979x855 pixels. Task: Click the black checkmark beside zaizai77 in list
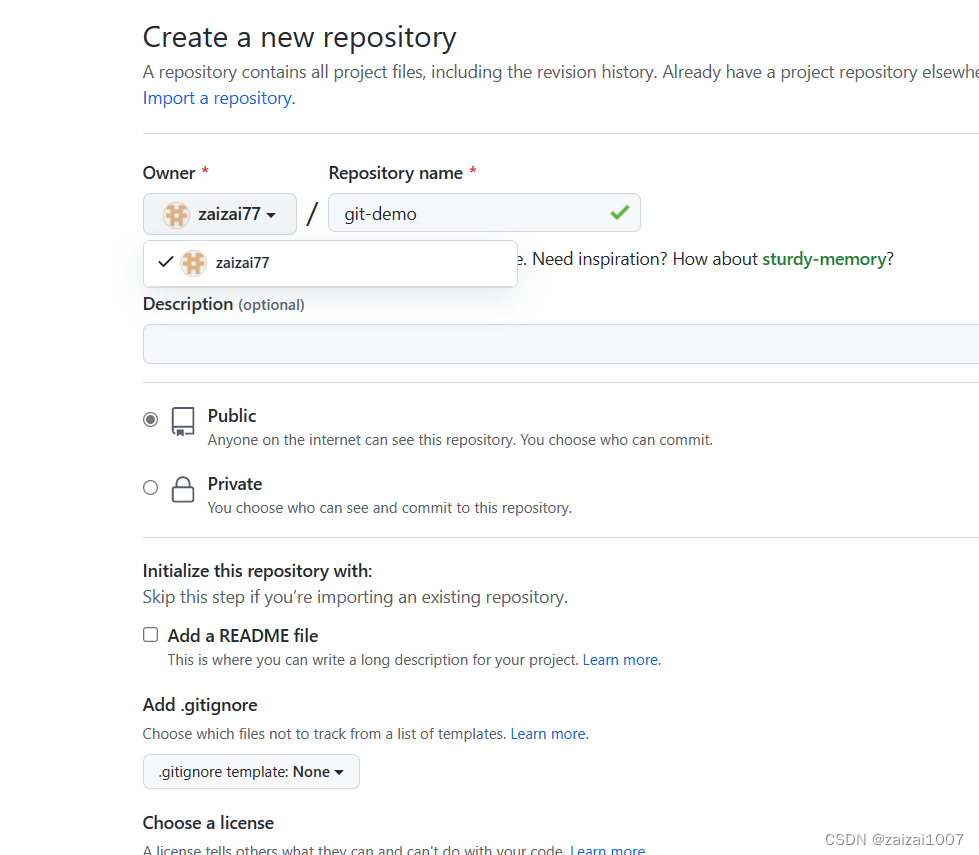(x=165, y=262)
